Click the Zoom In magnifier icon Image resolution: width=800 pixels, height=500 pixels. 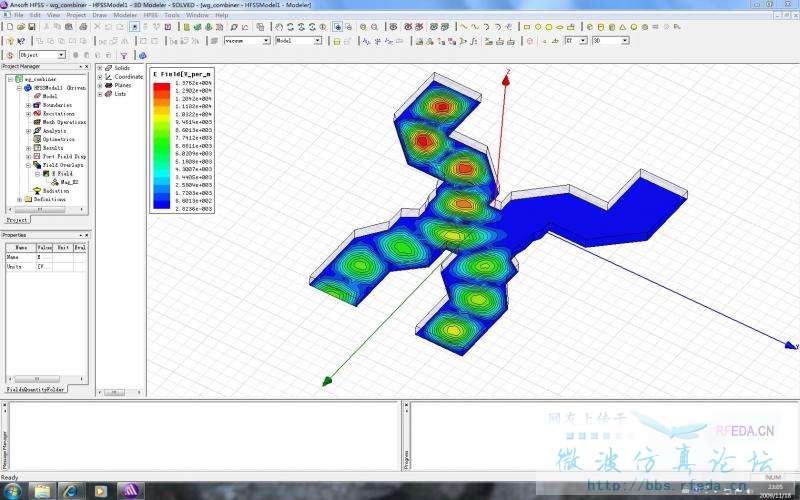[363, 27]
